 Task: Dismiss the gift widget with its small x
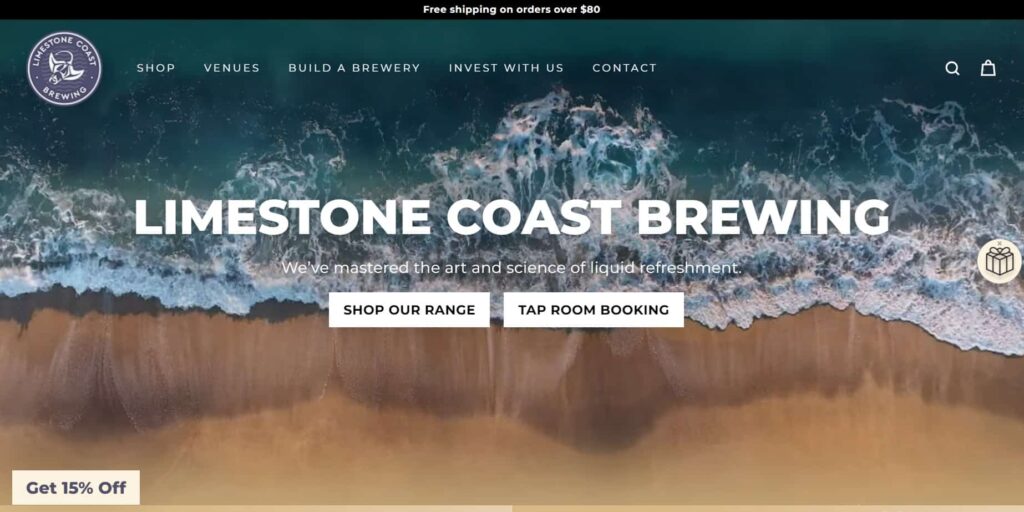click(999, 243)
